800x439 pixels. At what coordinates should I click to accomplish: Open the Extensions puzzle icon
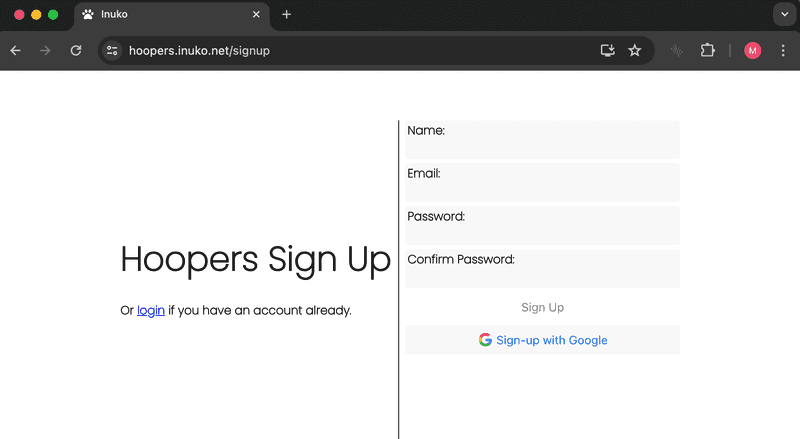[x=708, y=50]
